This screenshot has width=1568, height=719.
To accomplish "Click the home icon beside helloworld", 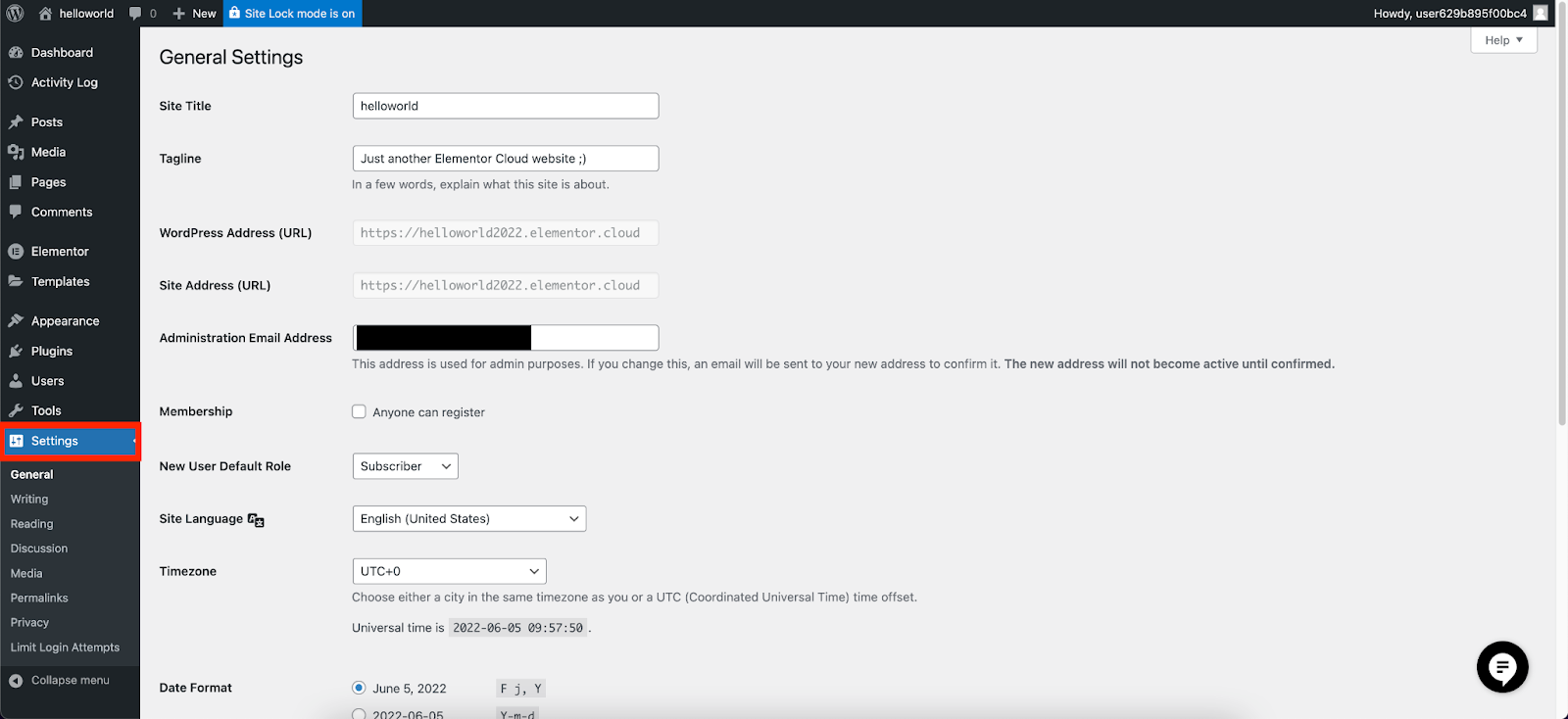I will tap(45, 14).
